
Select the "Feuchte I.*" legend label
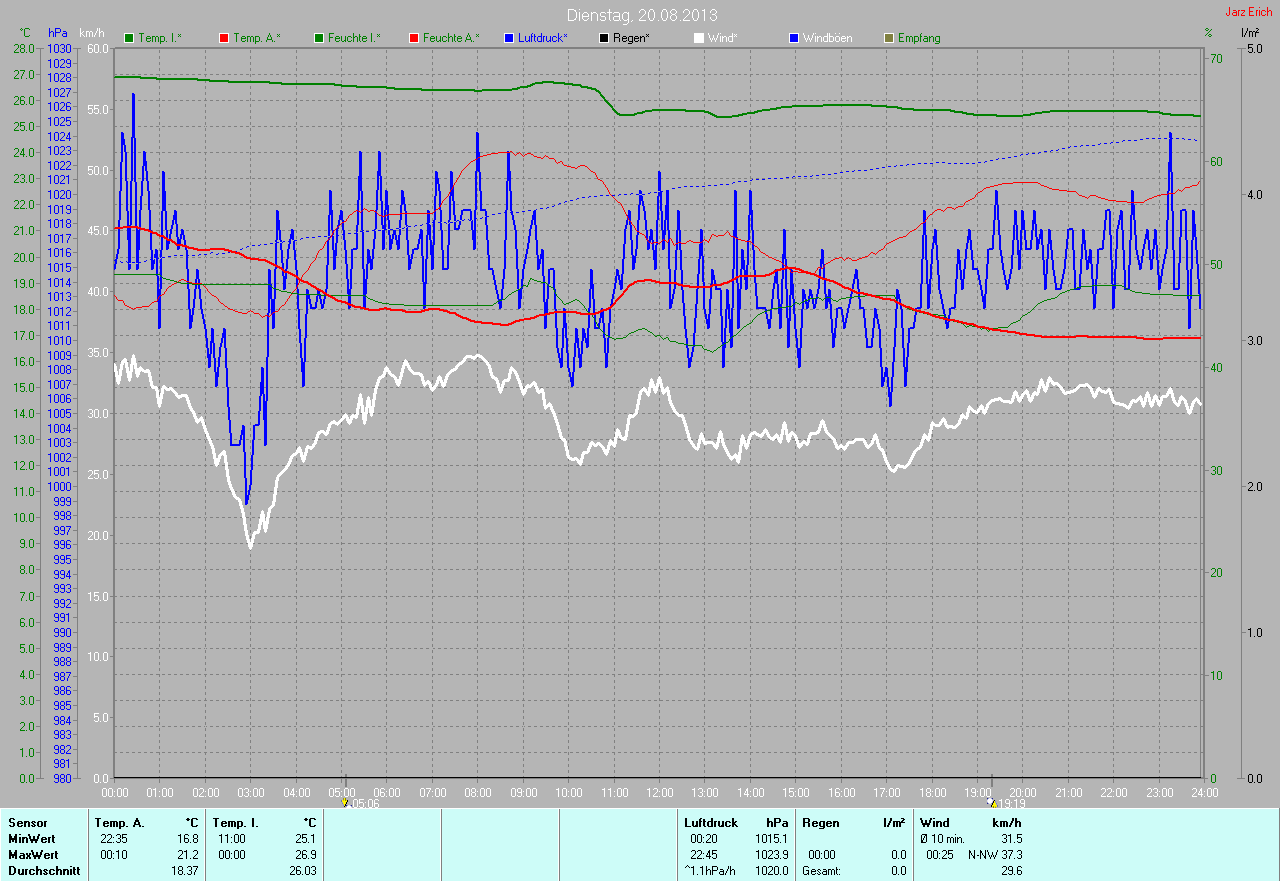pos(354,38)
